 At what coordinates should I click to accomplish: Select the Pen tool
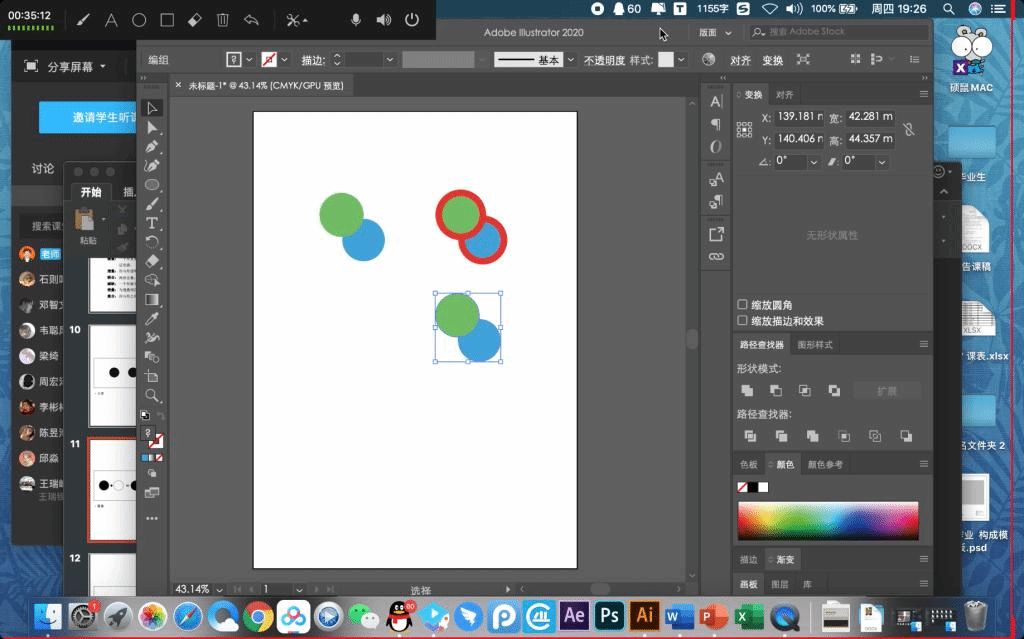[x=152, y=146]
